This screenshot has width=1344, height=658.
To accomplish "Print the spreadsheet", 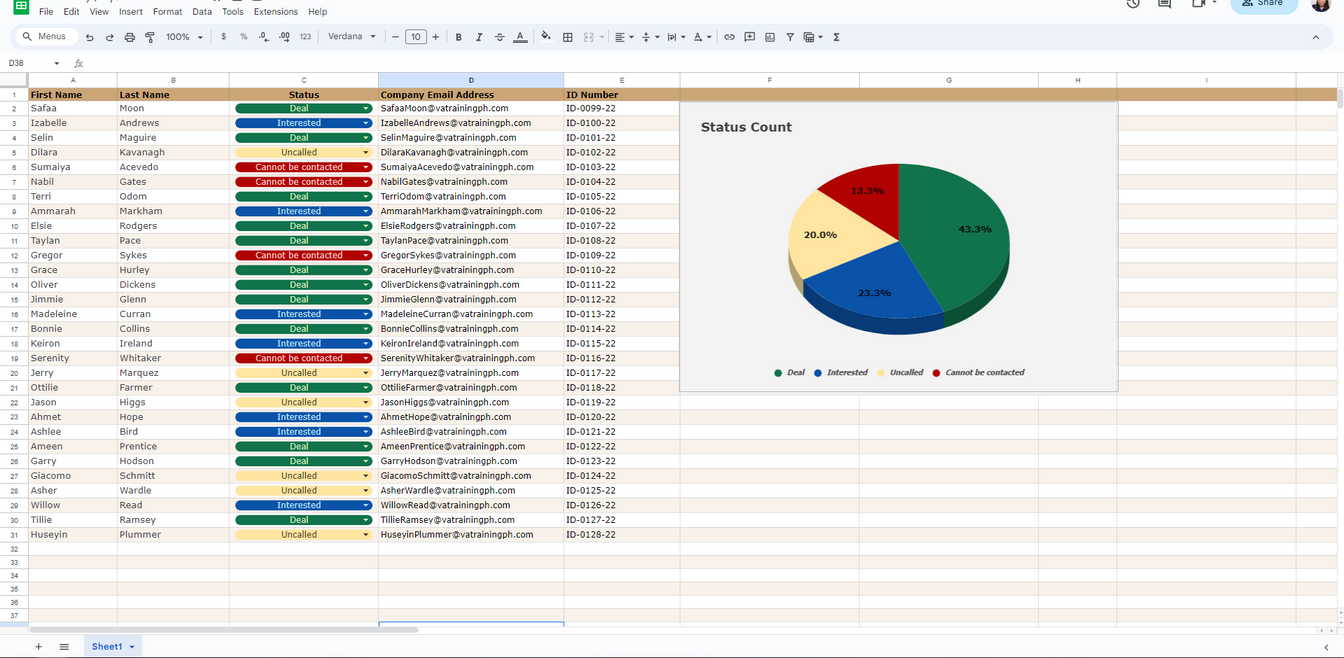I will (x=130, y=37).
